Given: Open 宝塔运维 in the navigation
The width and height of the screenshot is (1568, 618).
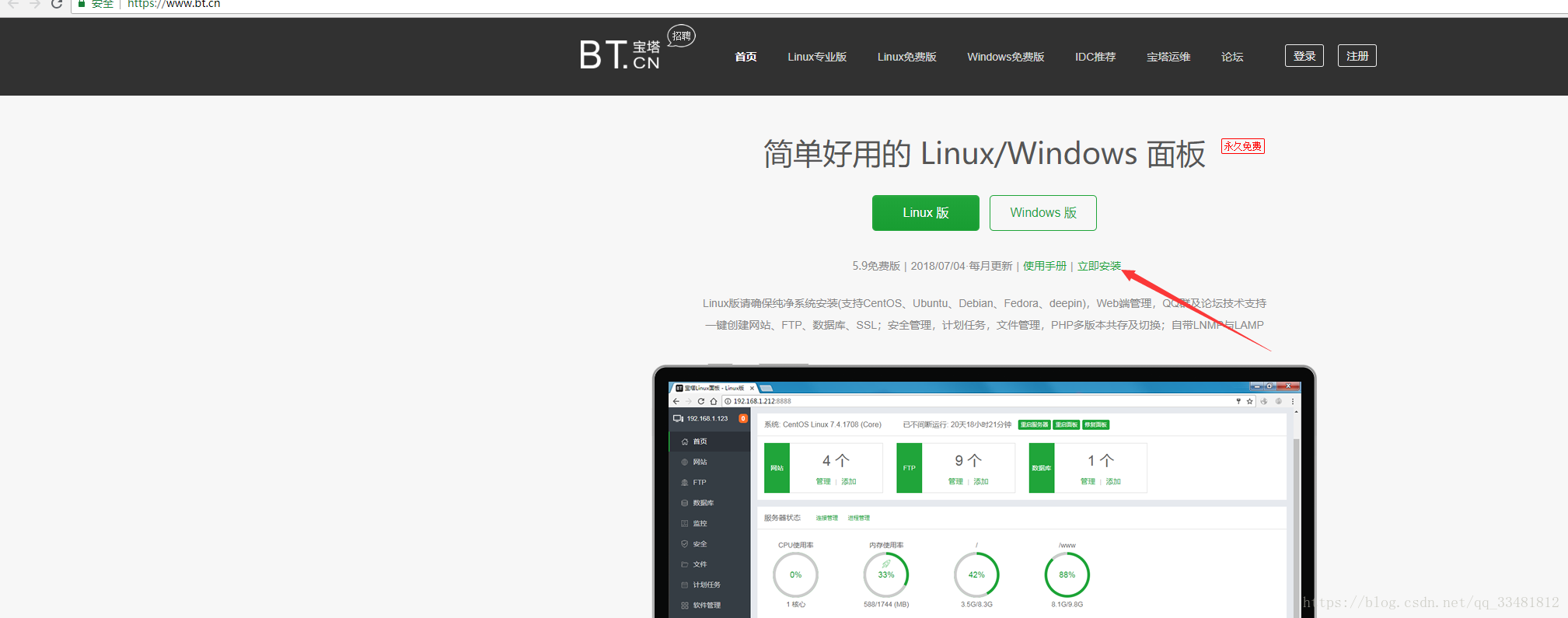Looking at the screenshot, I should tap(1168, 57).
